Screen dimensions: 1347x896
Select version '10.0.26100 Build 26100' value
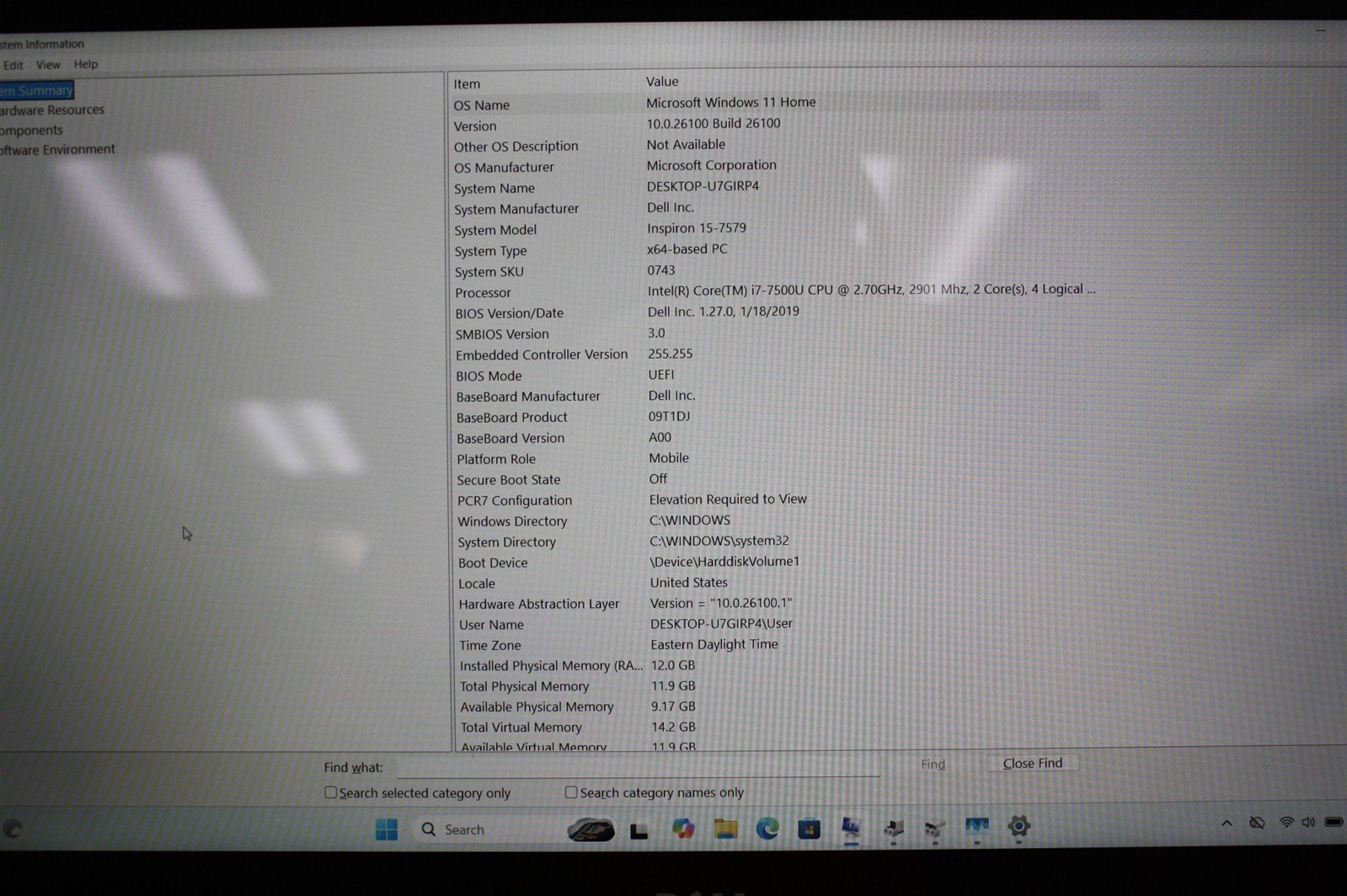pyautogui.click(x=713, y=124)
